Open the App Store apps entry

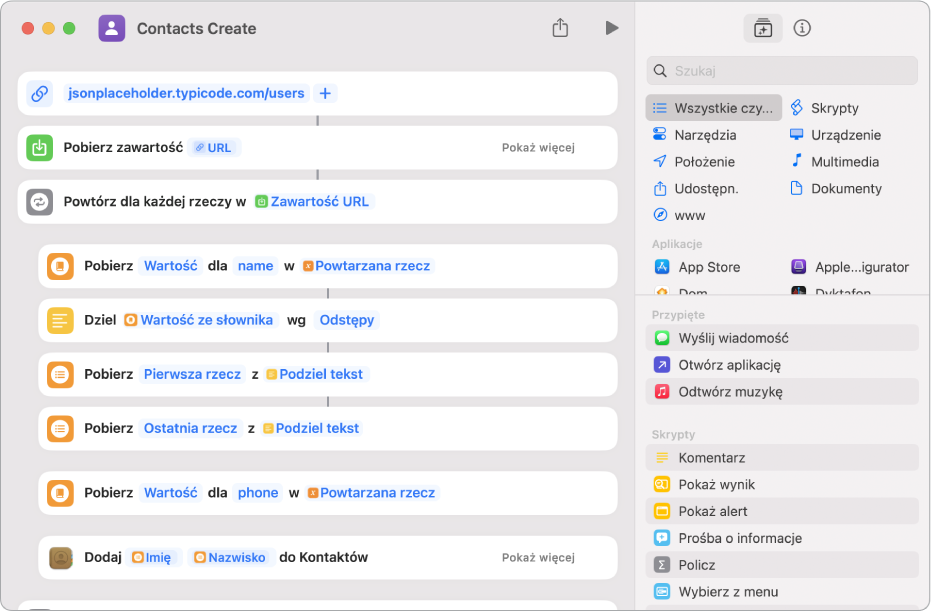click(x=709, y=267)
